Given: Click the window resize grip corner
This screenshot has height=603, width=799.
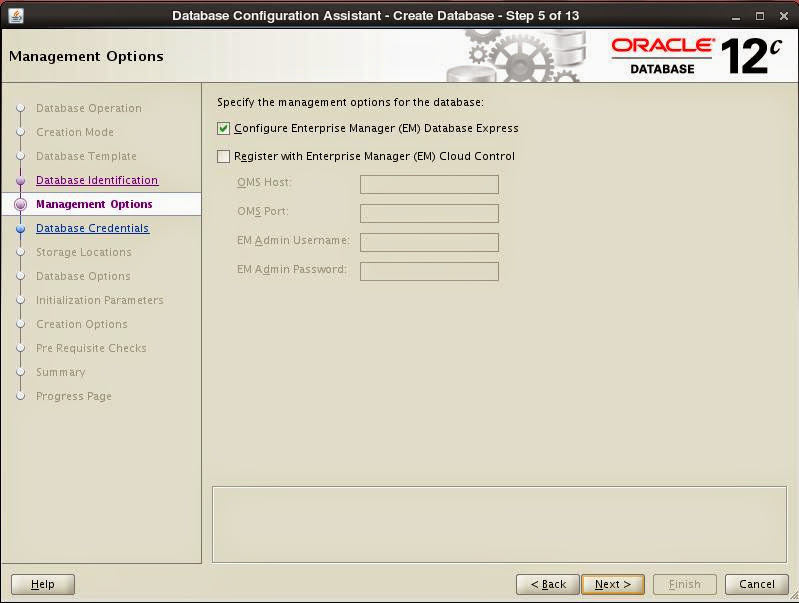Looking at the screenshot, I should point(793,597).
